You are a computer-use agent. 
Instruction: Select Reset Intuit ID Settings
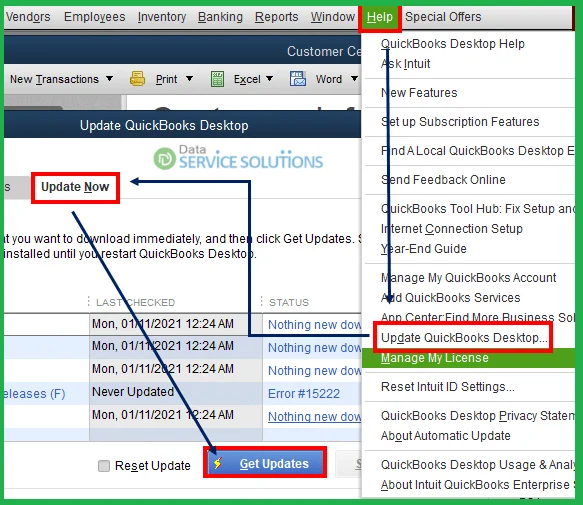click(448, 387)
